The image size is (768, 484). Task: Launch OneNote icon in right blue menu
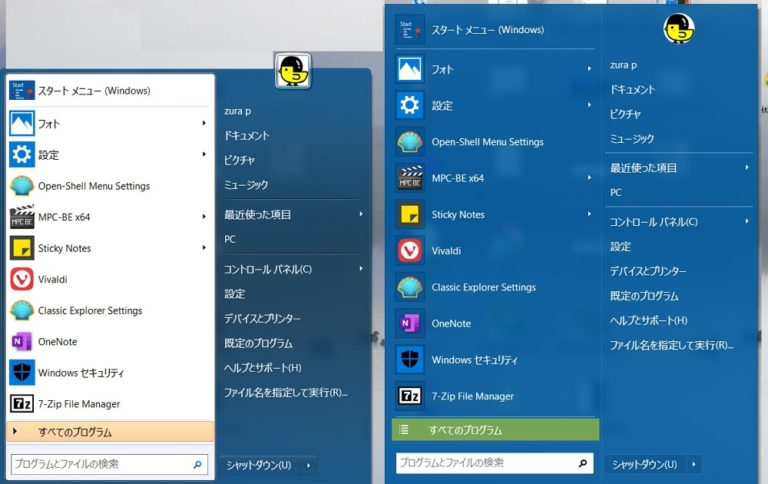click(x=409, y=323)
